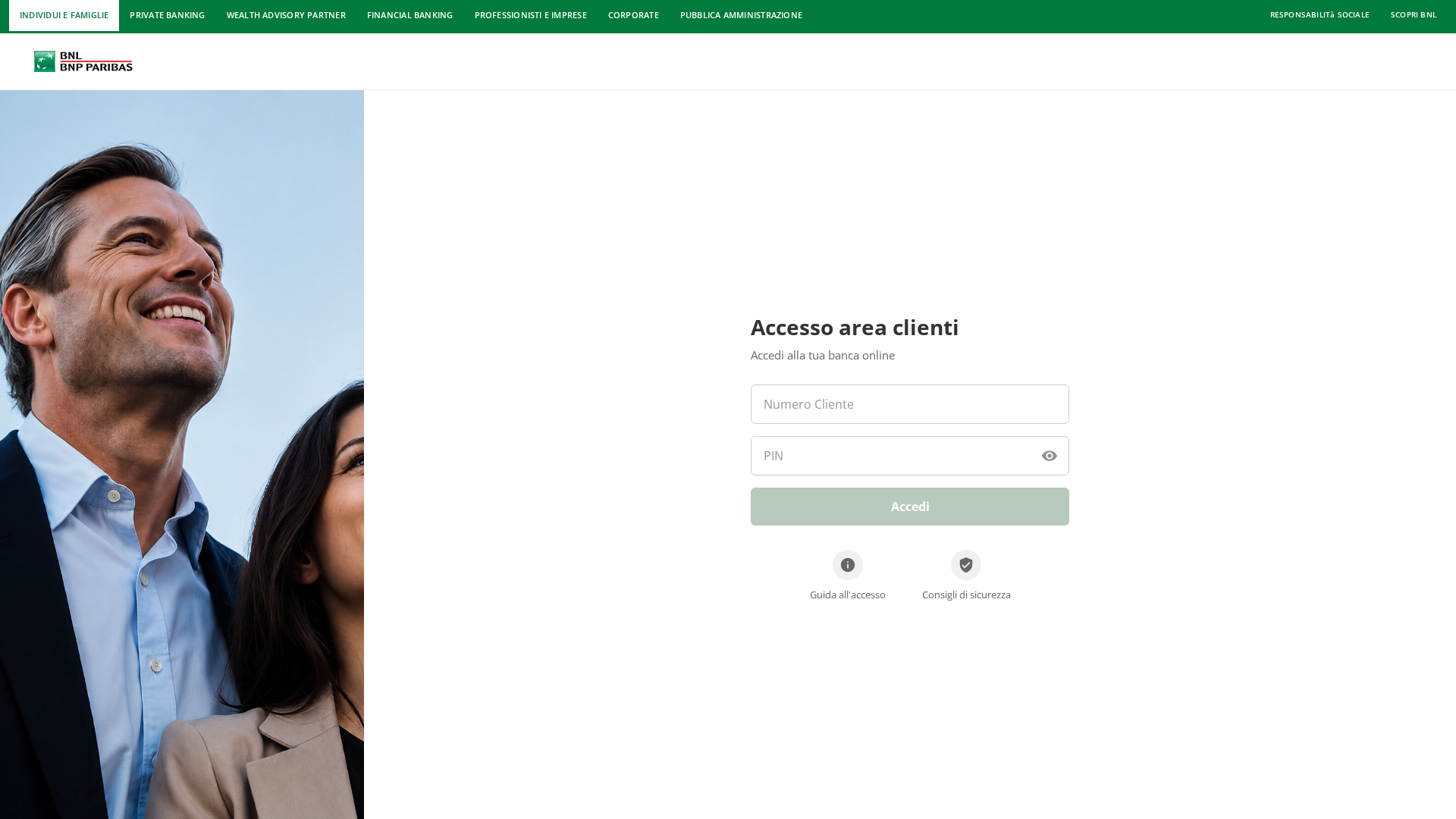The height and width of the screenshot is (819, 1456).
Task: Click the Accedi button
Action: [910, 507]
